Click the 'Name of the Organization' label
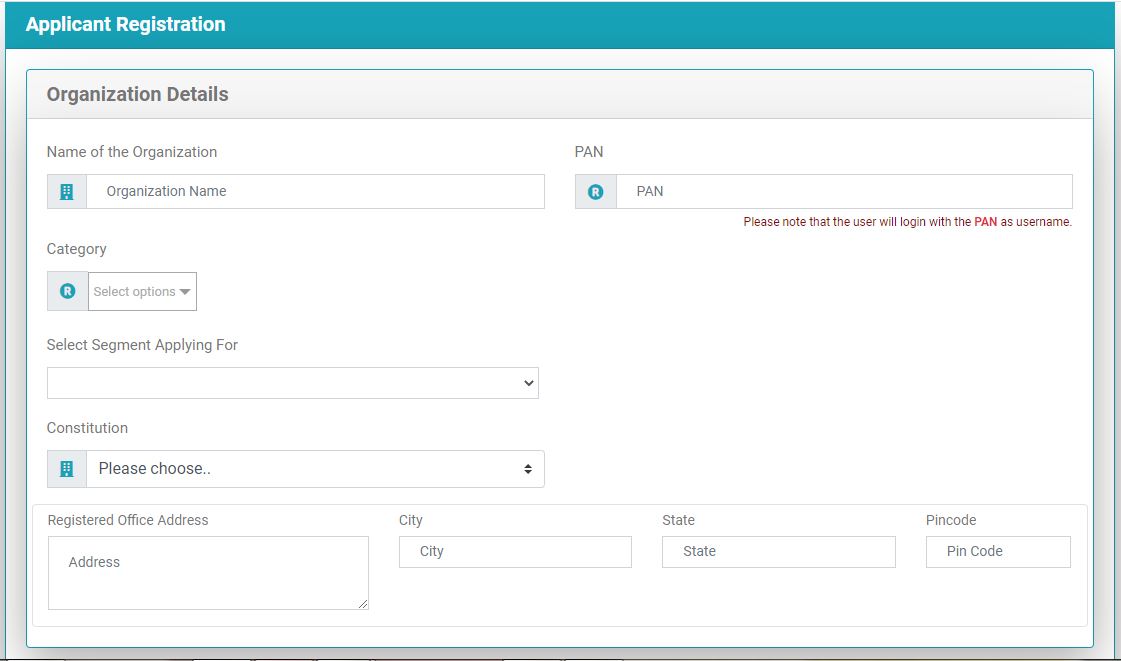Screen dimensions: 1121x661 coord(132,152)
